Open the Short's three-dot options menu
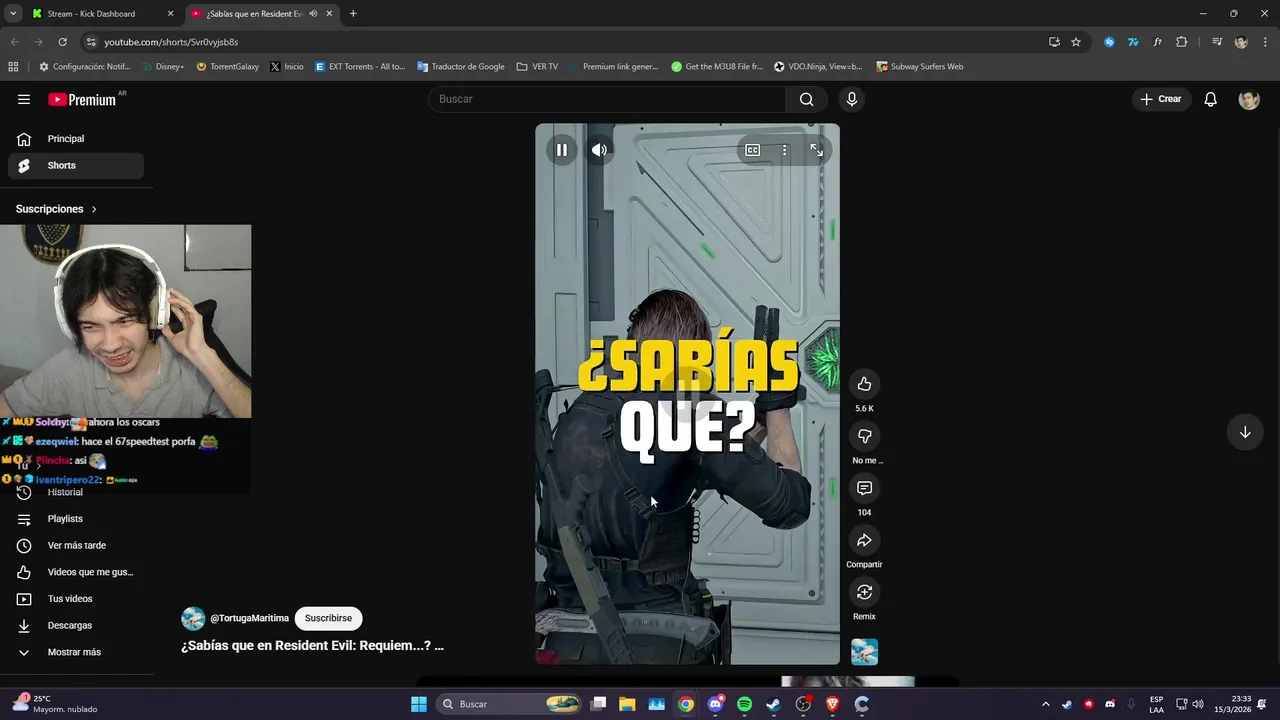Viewport: 1280px width, 720px height. click(785, 150)
